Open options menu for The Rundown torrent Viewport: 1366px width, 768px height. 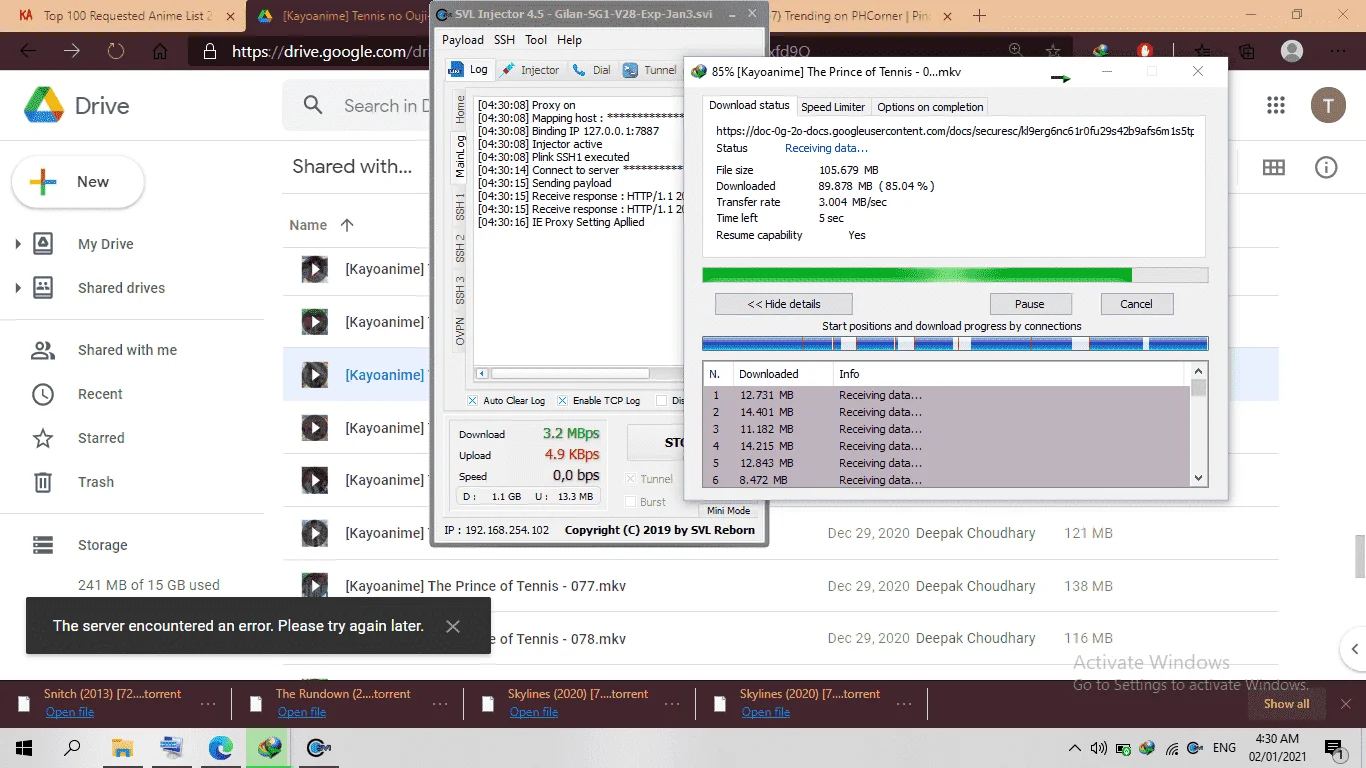440,703
